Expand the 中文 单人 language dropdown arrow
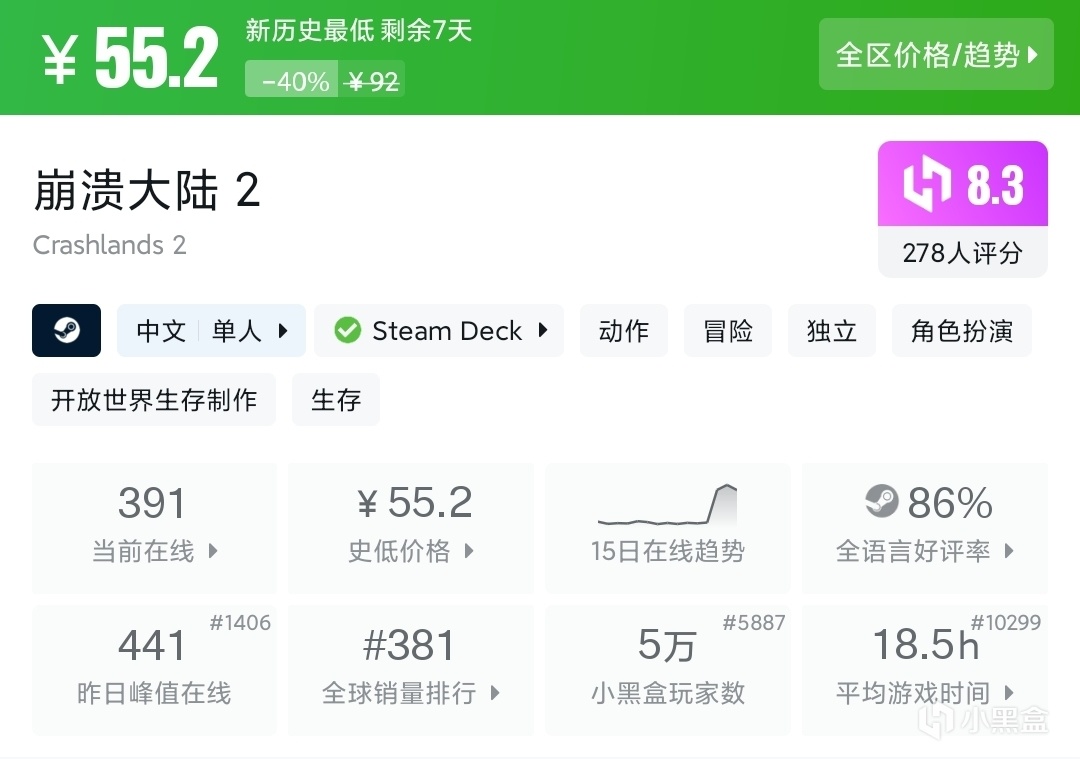1080x759 pixels. tap(283, 331)
